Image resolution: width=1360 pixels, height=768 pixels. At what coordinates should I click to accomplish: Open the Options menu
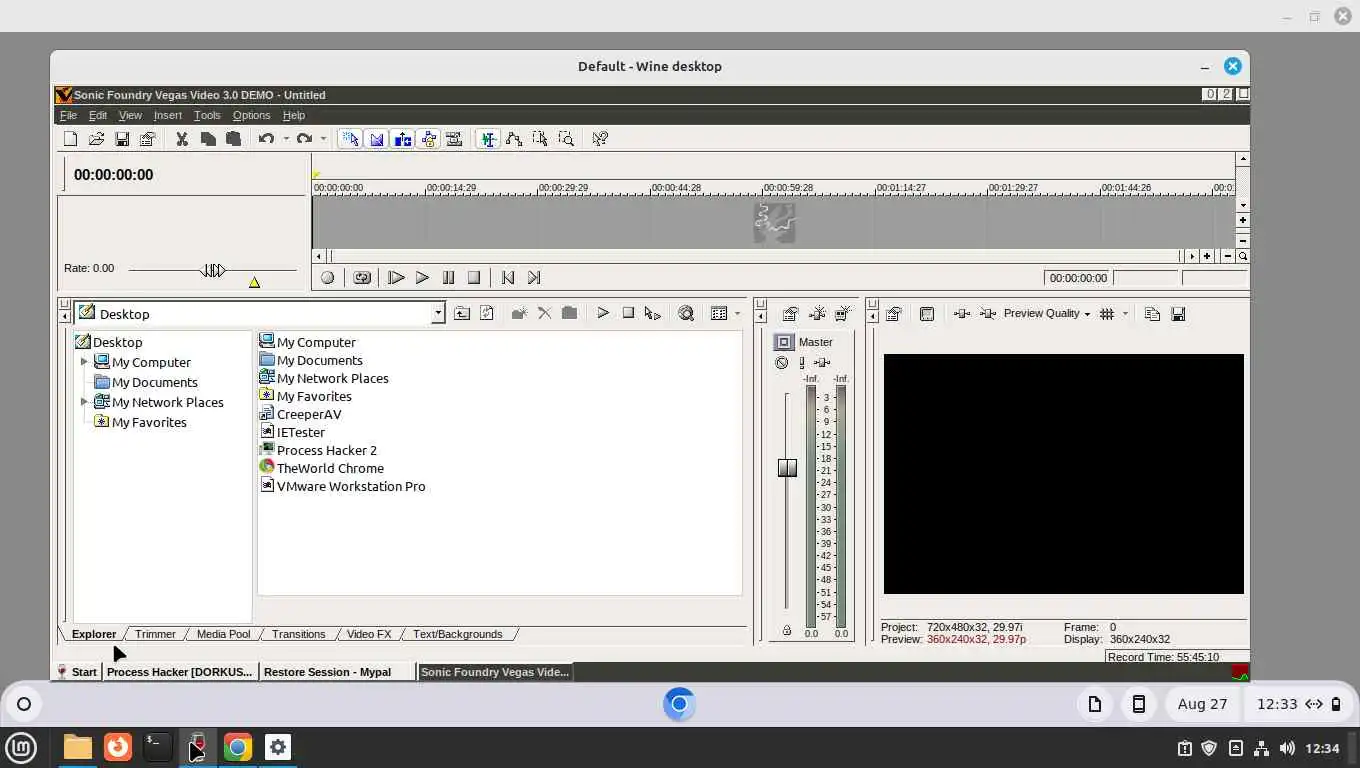coord(251,115)
